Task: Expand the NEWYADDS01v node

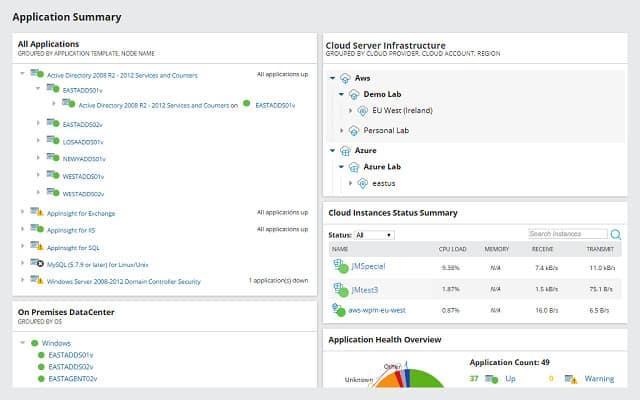Action: coord(38,158)
